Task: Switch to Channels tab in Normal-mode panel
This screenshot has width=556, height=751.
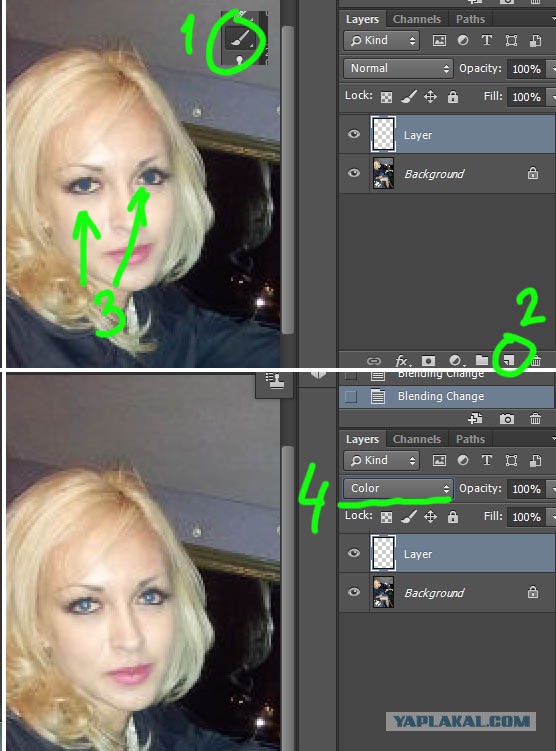Action: click(417, 19)
